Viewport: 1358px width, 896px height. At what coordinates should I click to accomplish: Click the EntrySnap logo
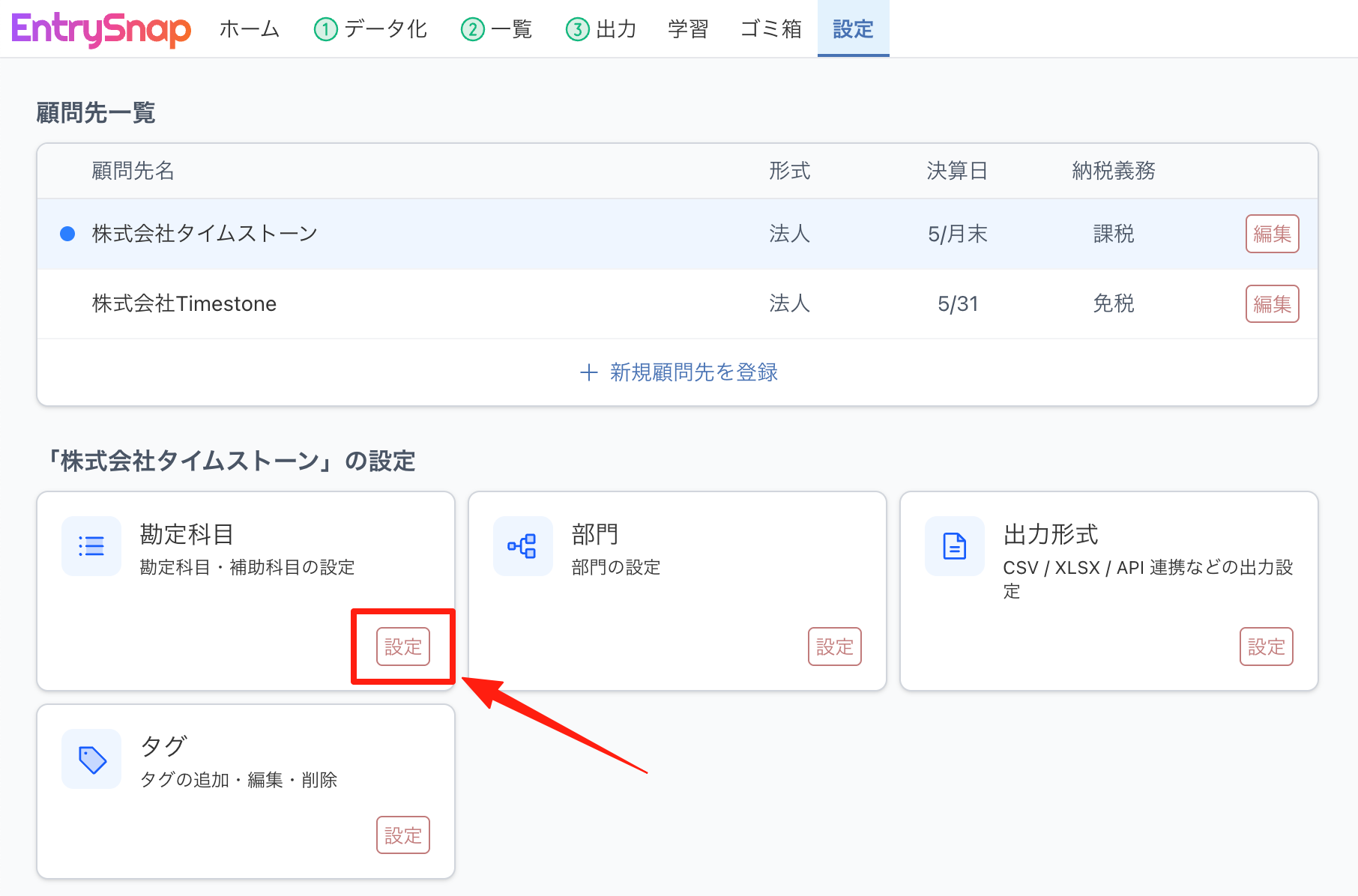(x=101, y=29)
